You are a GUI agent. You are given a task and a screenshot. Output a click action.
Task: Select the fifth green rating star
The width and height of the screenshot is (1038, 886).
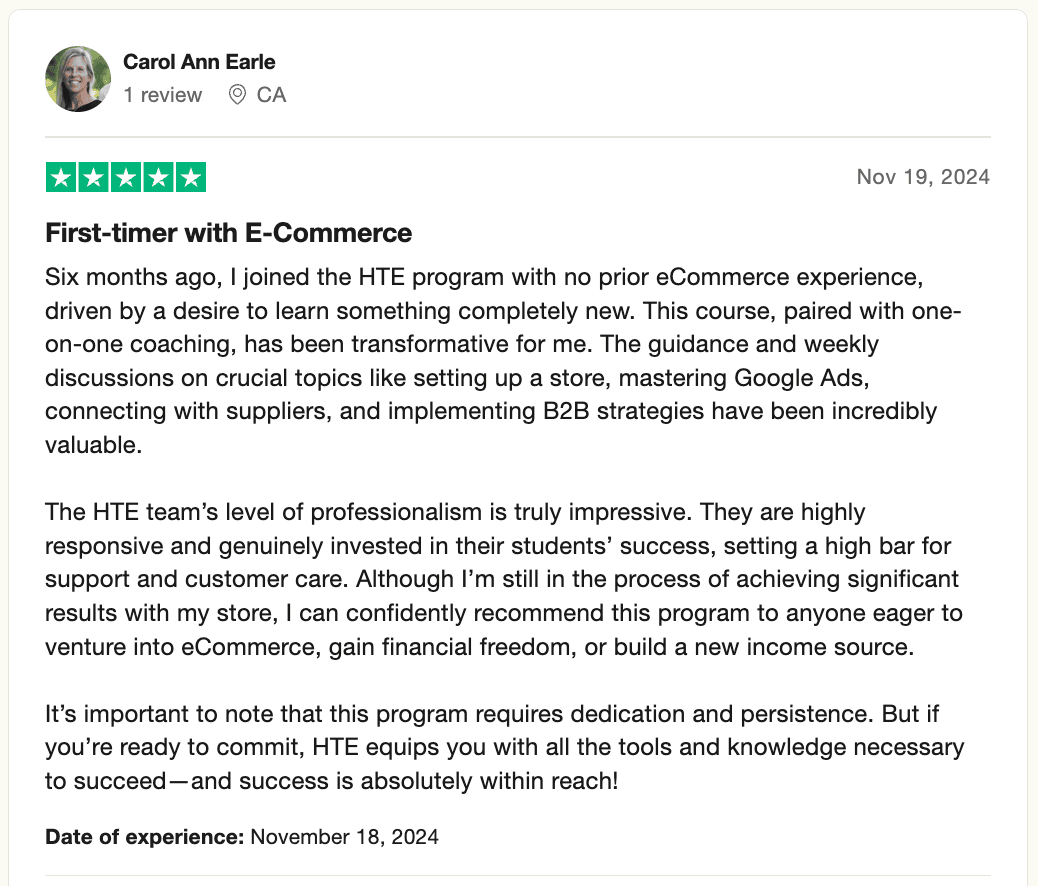190,177
